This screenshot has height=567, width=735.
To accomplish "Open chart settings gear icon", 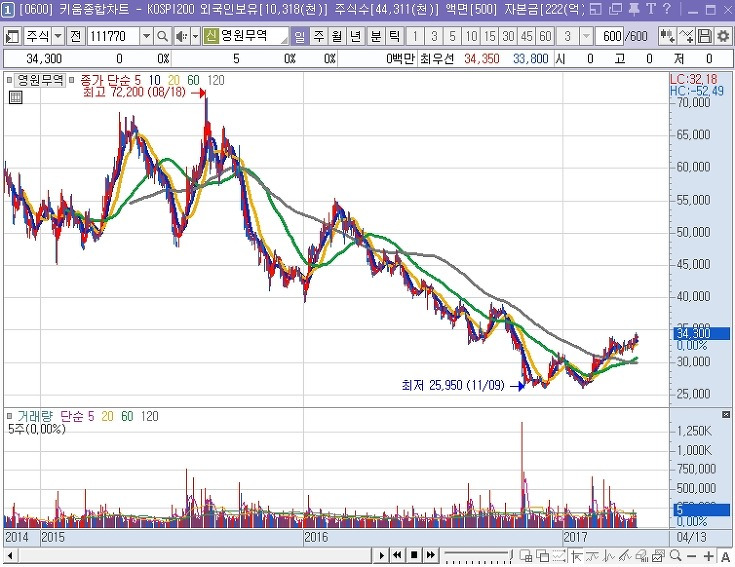I will click(x=723, y=36).
